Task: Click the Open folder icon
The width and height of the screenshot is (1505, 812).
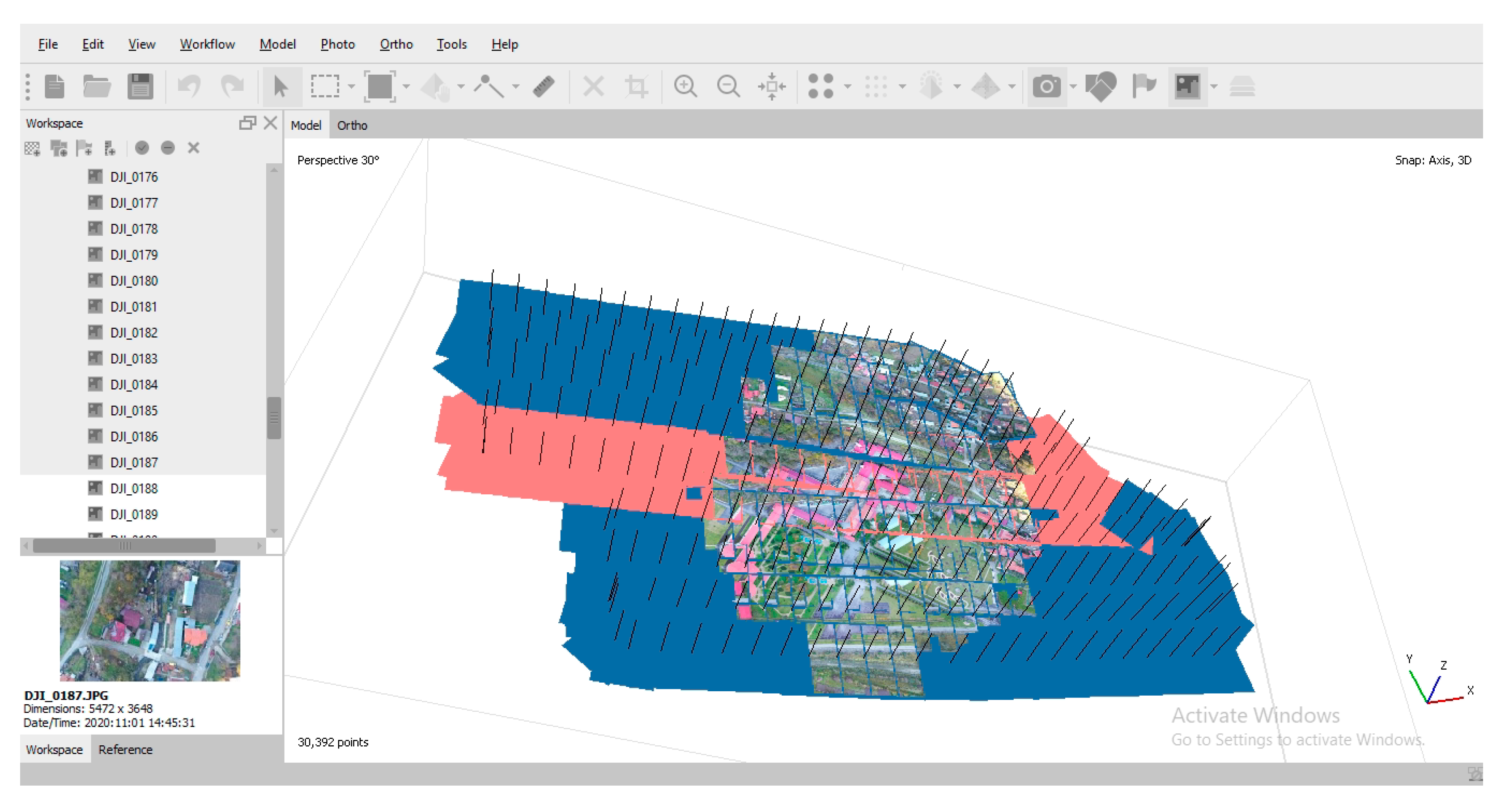Action: pyautogui.click(x=97, y=86)
